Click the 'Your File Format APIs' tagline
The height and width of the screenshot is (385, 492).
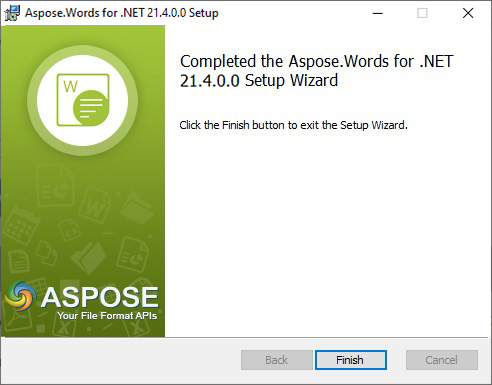coord(107,315)
